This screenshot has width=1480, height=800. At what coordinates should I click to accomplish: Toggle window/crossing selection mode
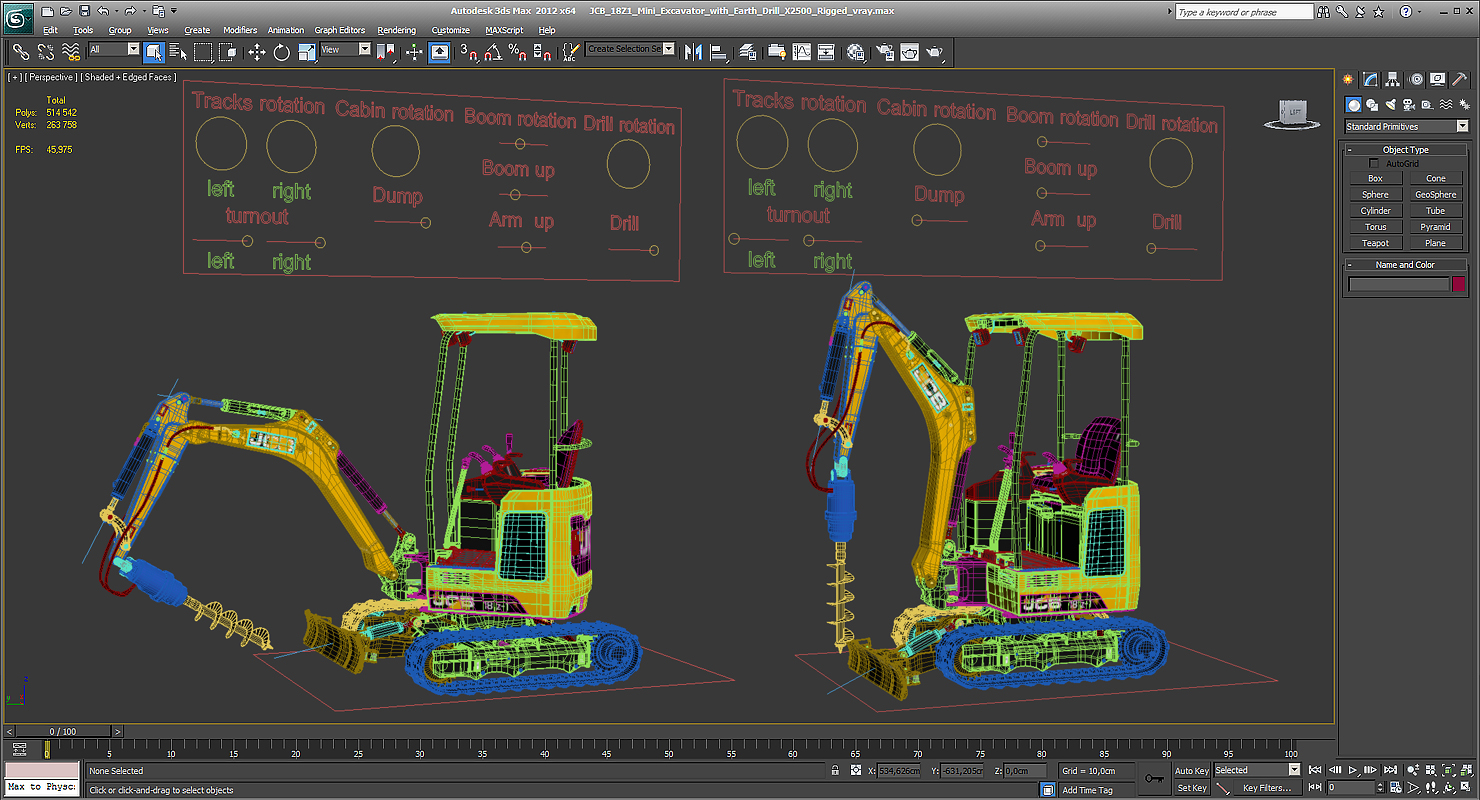click(229, 52)
